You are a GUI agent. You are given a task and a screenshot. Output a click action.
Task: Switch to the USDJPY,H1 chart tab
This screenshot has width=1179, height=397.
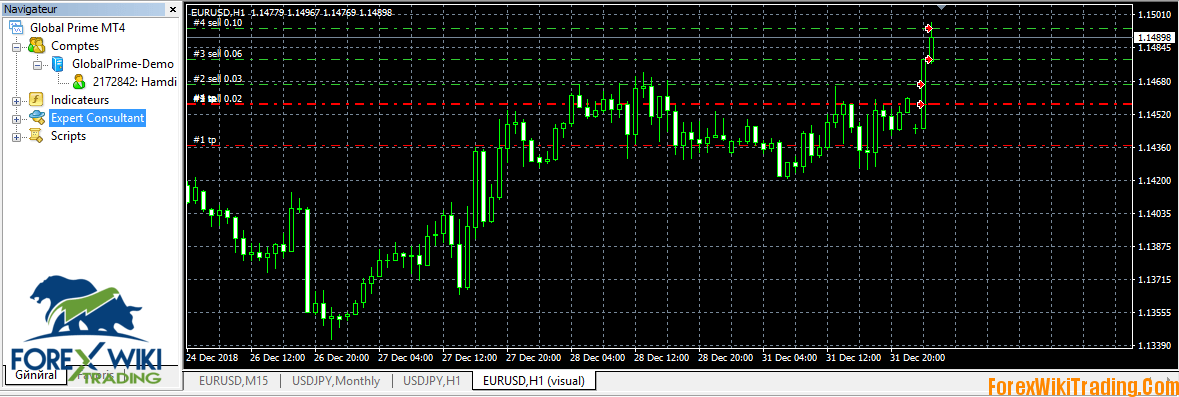click(432, 380)
